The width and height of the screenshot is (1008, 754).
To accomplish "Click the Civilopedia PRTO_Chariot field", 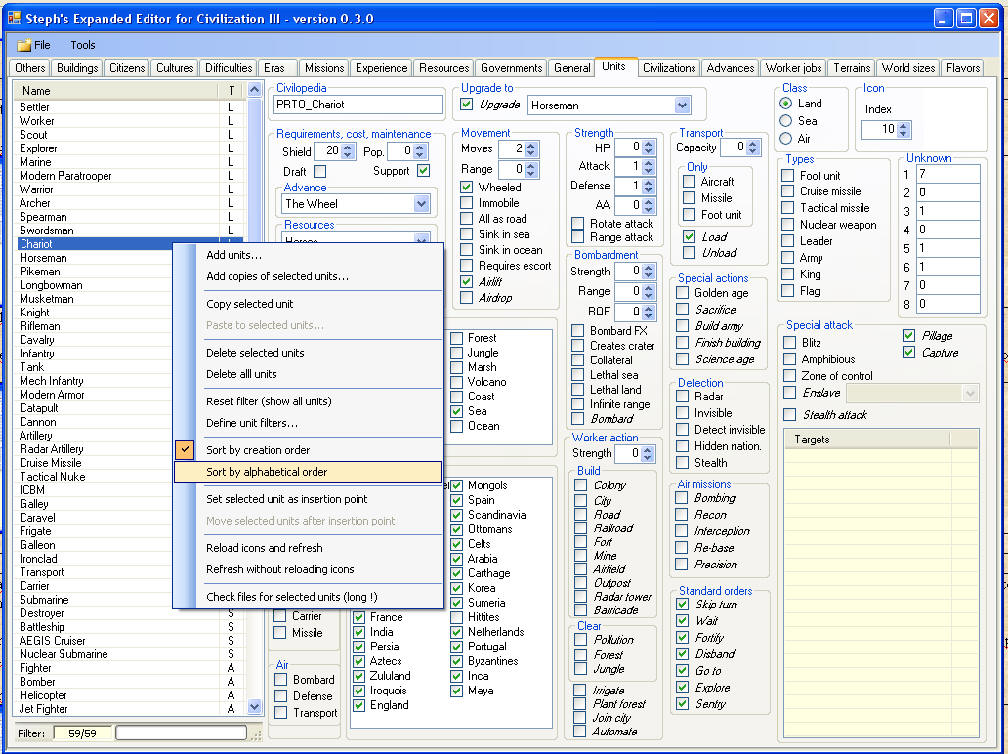I will (x=358, y=104).
